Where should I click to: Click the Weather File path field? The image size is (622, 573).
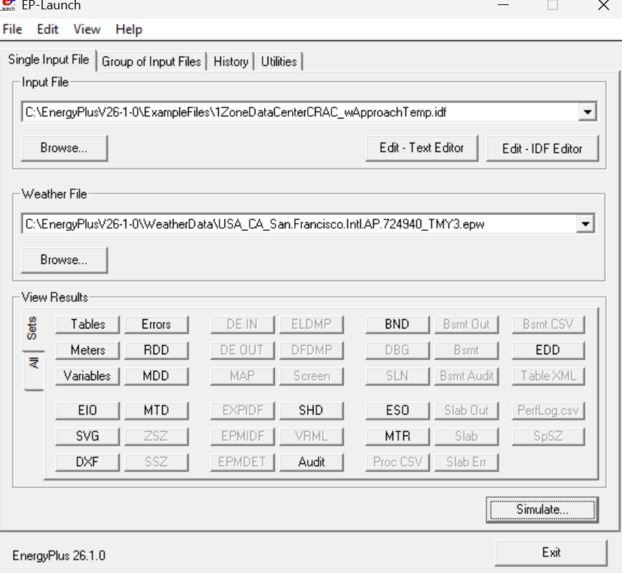pos(299,224)
